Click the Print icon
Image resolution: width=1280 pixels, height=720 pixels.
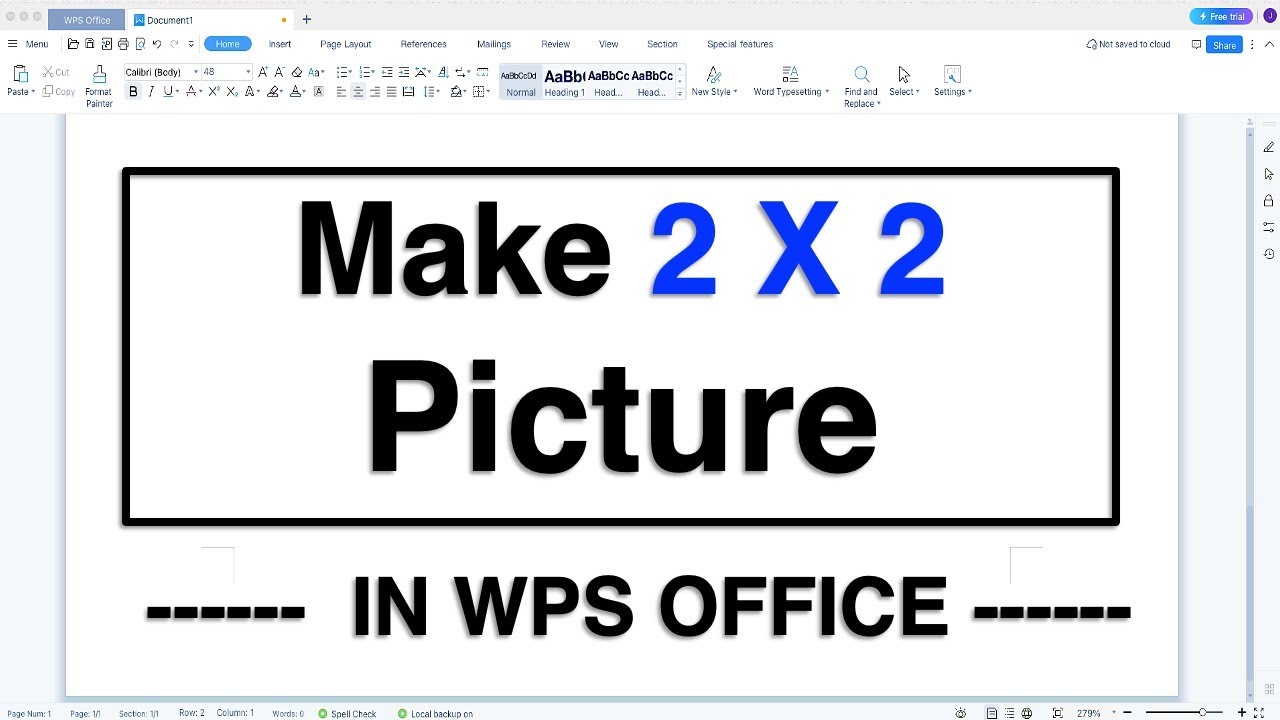(x=123, y=44)
